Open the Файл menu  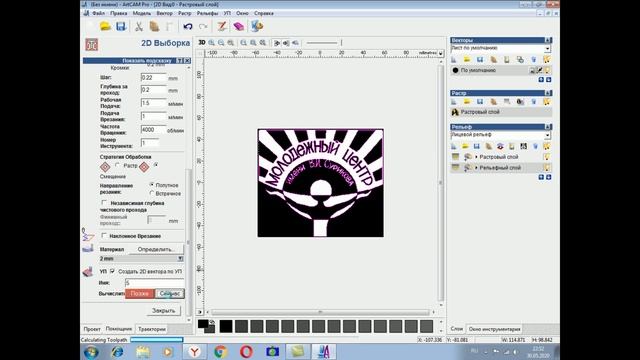(98, 13)
